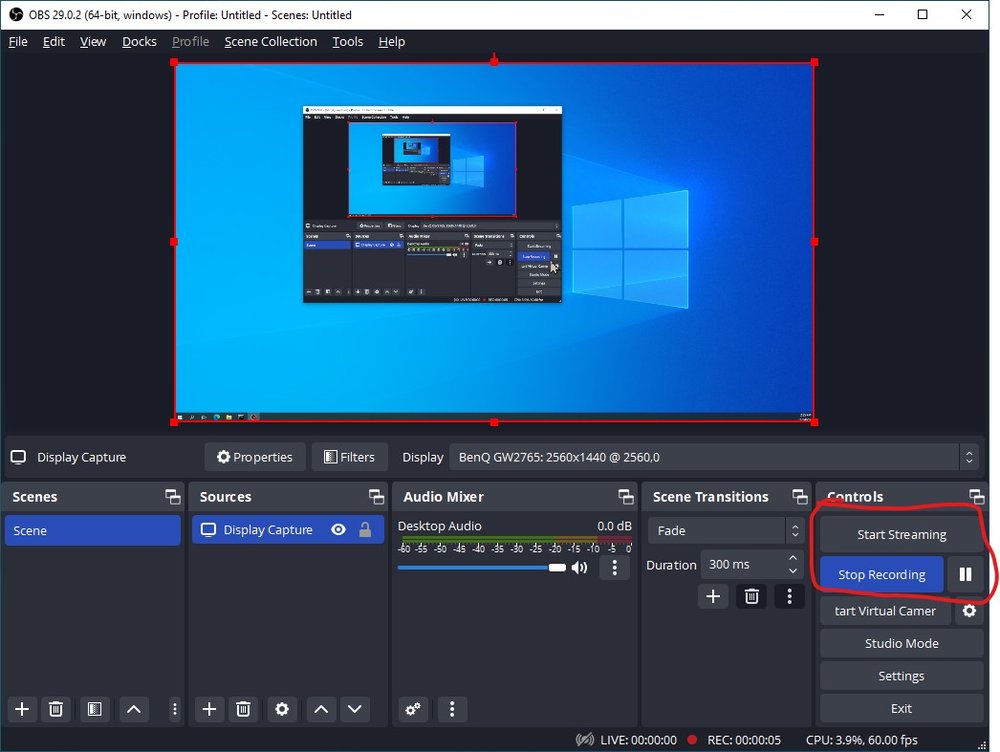Open the Help menu
The image size is (1000, 752).
(392, 41)
